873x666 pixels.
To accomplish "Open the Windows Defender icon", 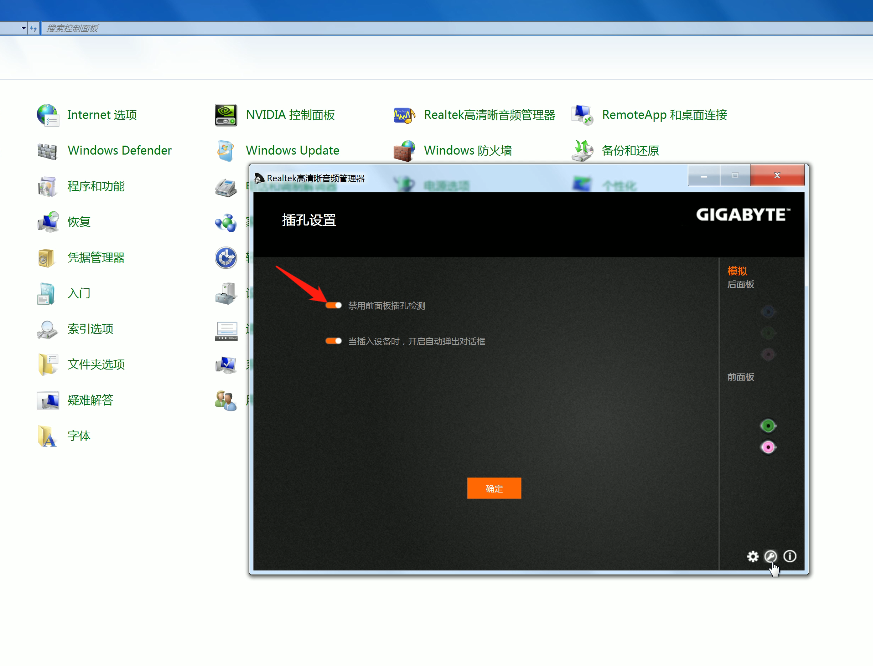I will click(x=48, y=151).
